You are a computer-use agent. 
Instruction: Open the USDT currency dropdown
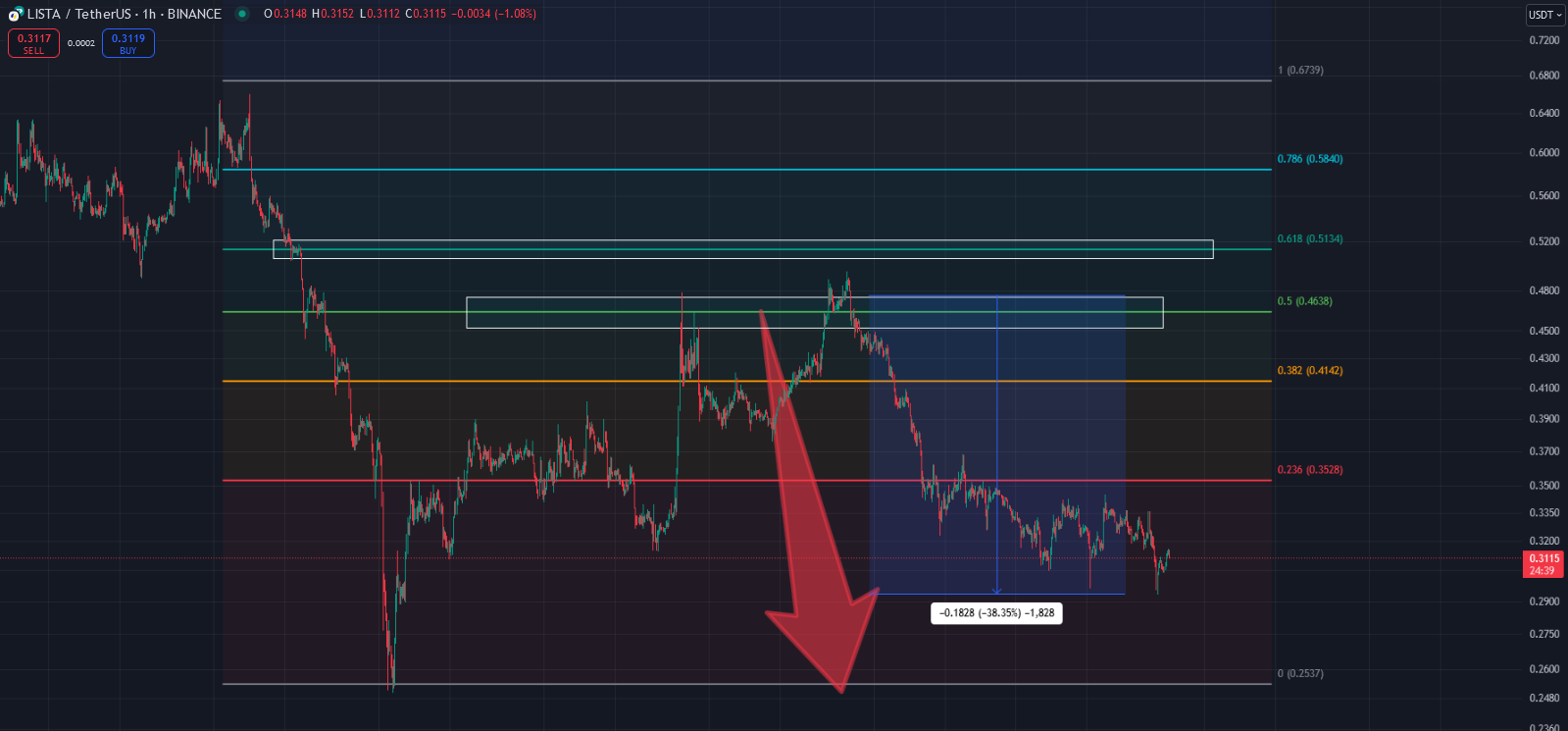click(x=1544, y=15)
